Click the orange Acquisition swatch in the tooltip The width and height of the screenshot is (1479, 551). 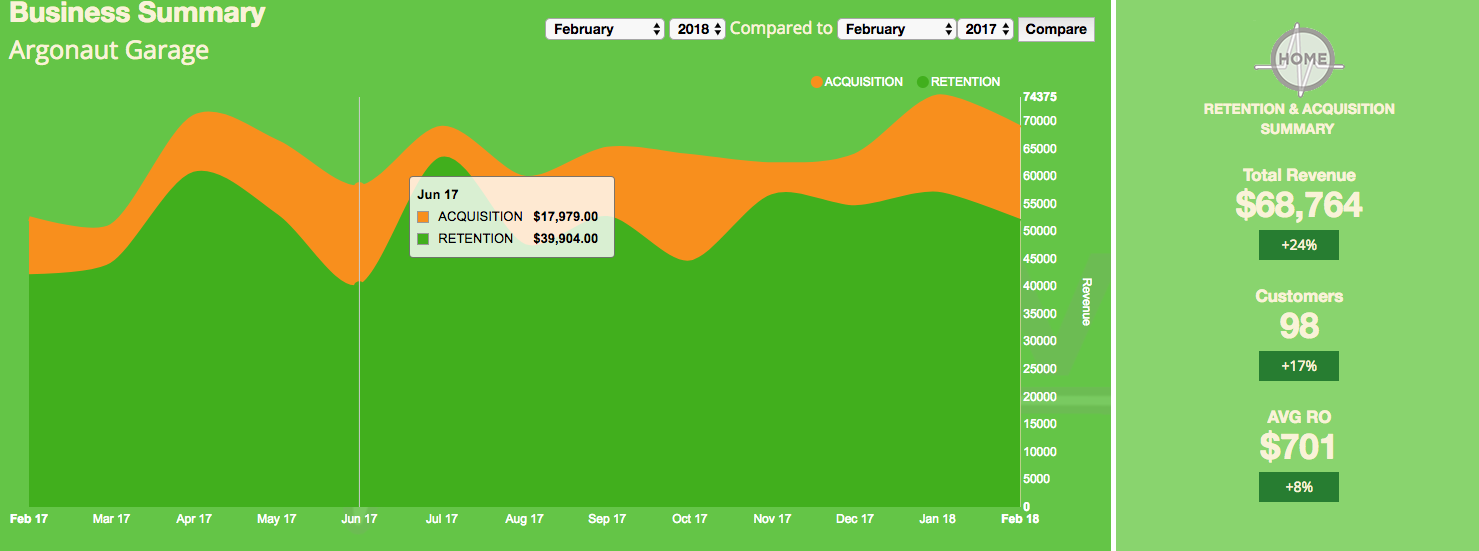[424, 217]
